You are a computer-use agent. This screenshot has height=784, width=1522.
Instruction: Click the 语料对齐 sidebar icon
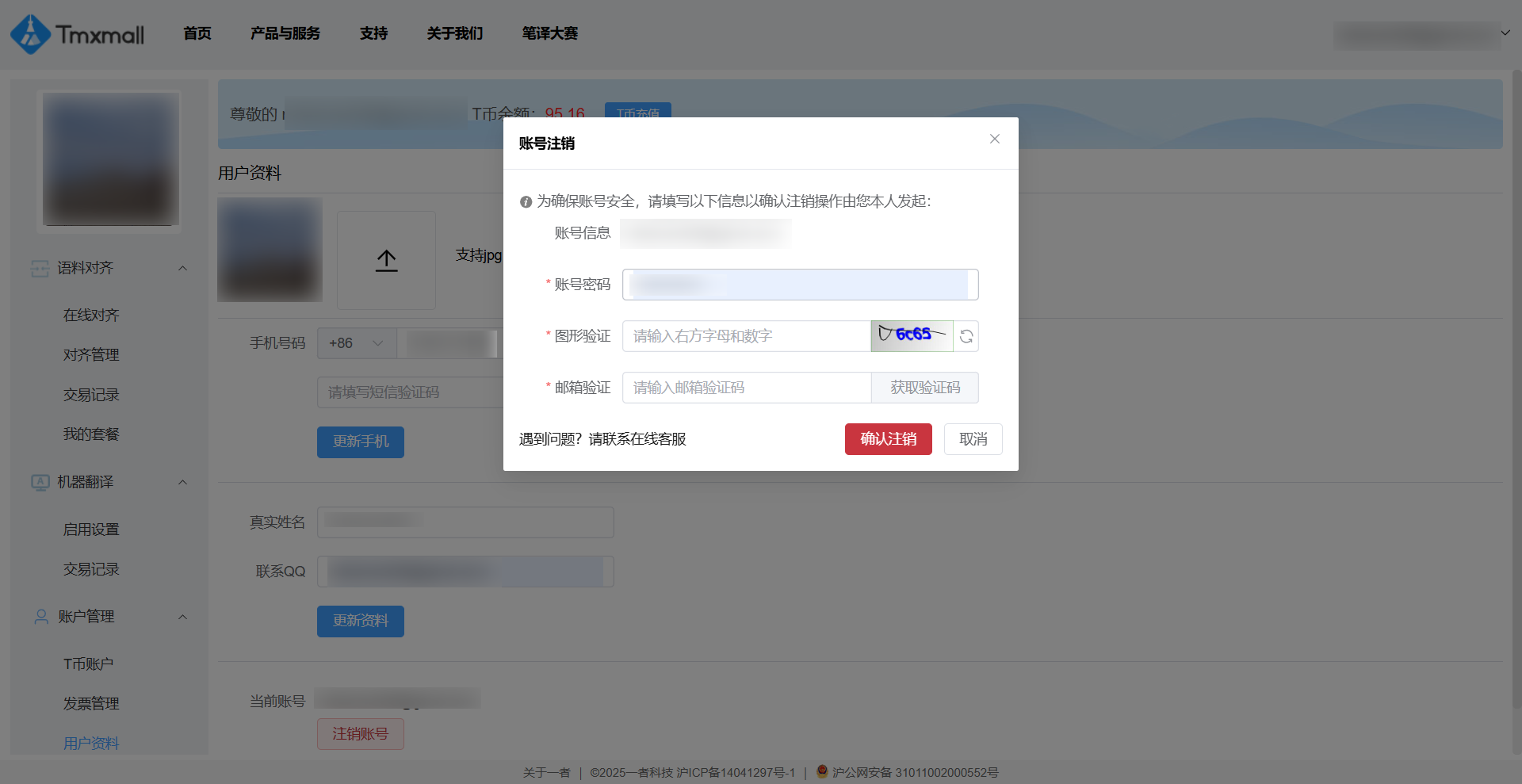coord(40,269)
